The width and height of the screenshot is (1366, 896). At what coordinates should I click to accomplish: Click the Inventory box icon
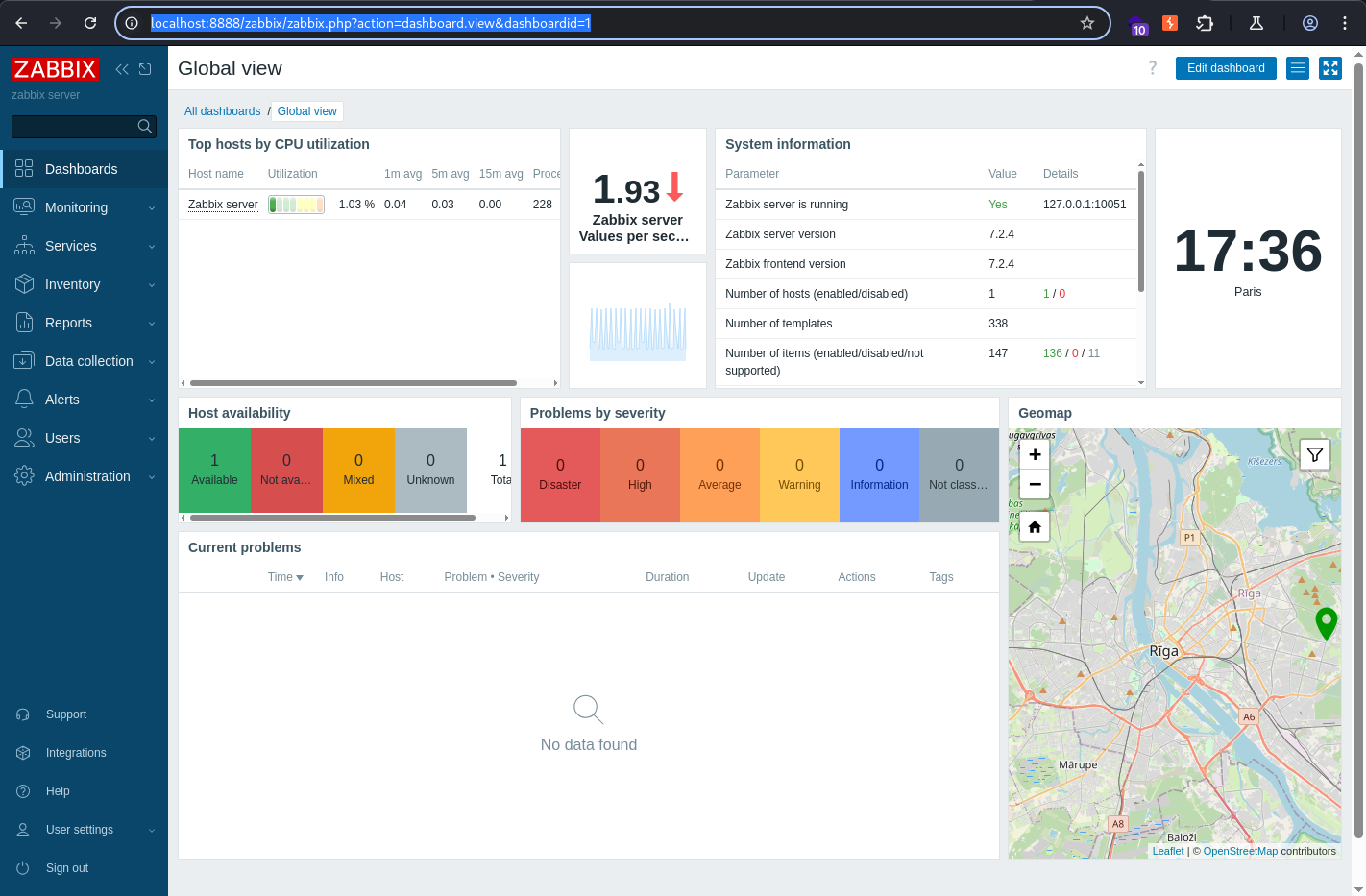click(24, 284)
